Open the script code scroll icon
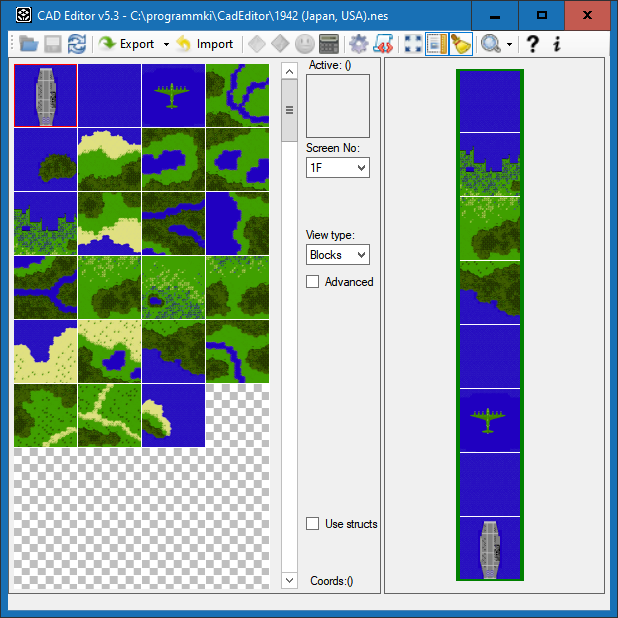Image resolution: width=618 pixels, height=618 pixels. 383,44
